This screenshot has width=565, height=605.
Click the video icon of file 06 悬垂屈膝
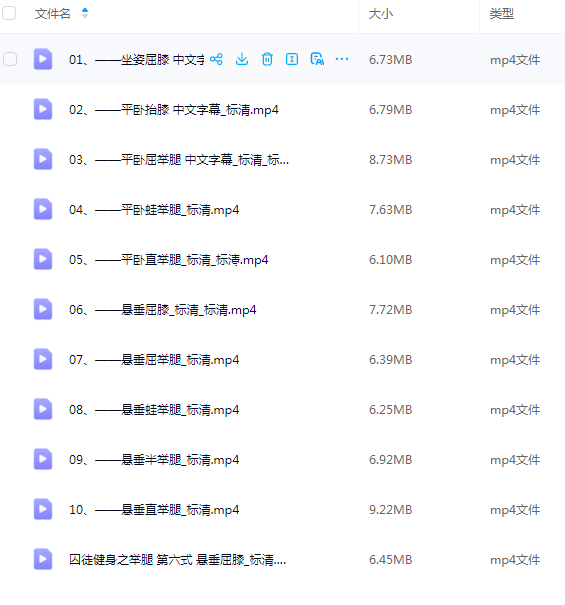43,309
